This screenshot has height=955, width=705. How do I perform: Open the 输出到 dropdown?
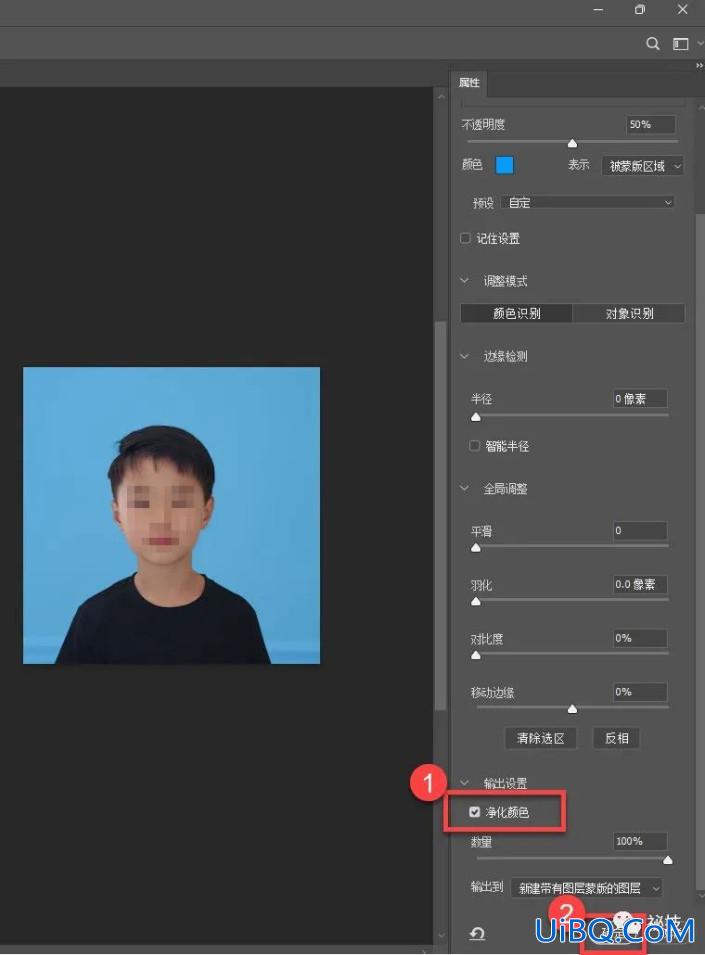[586, 888]
